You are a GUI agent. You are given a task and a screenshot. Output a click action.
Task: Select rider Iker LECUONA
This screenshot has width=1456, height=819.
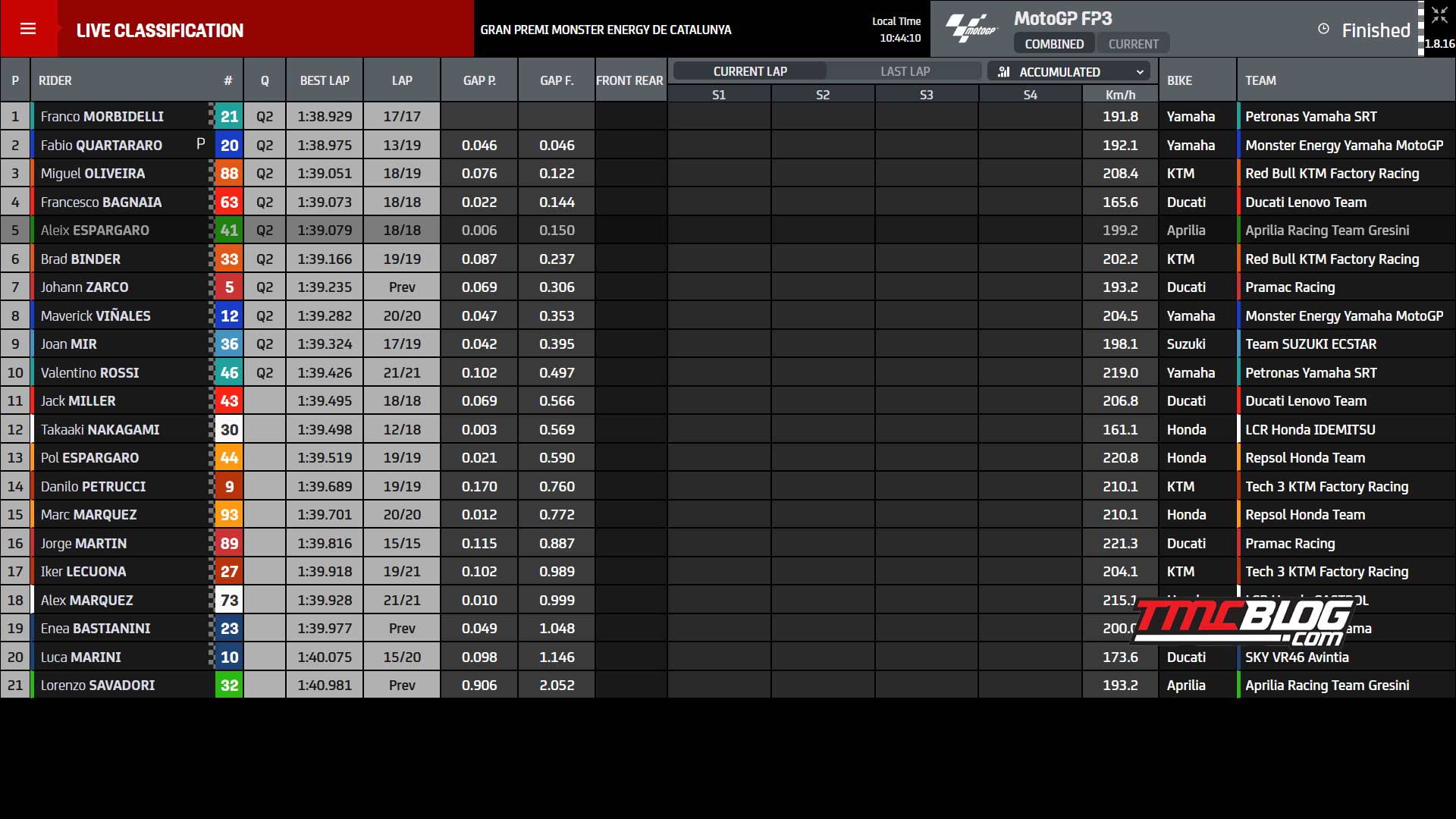tap(83, 572)
